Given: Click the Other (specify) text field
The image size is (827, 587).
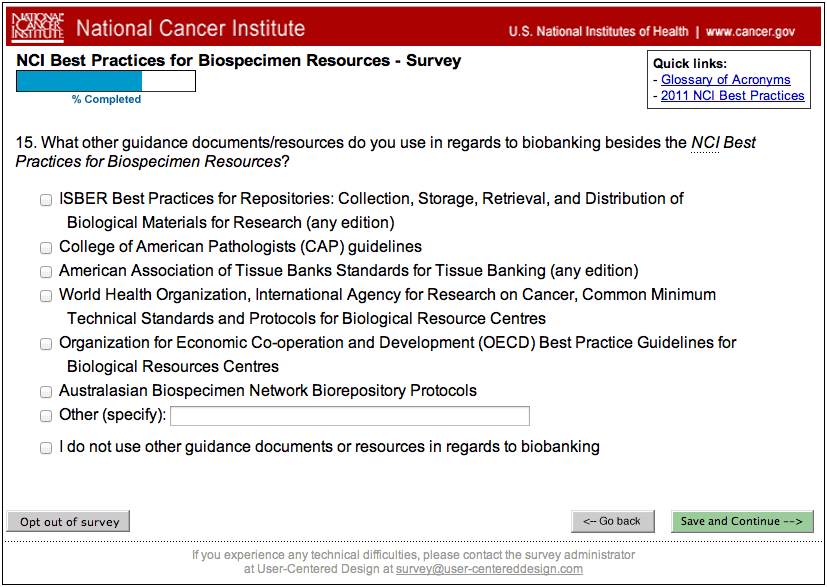Looking at the screenshot, I should (x=349, y=416).
